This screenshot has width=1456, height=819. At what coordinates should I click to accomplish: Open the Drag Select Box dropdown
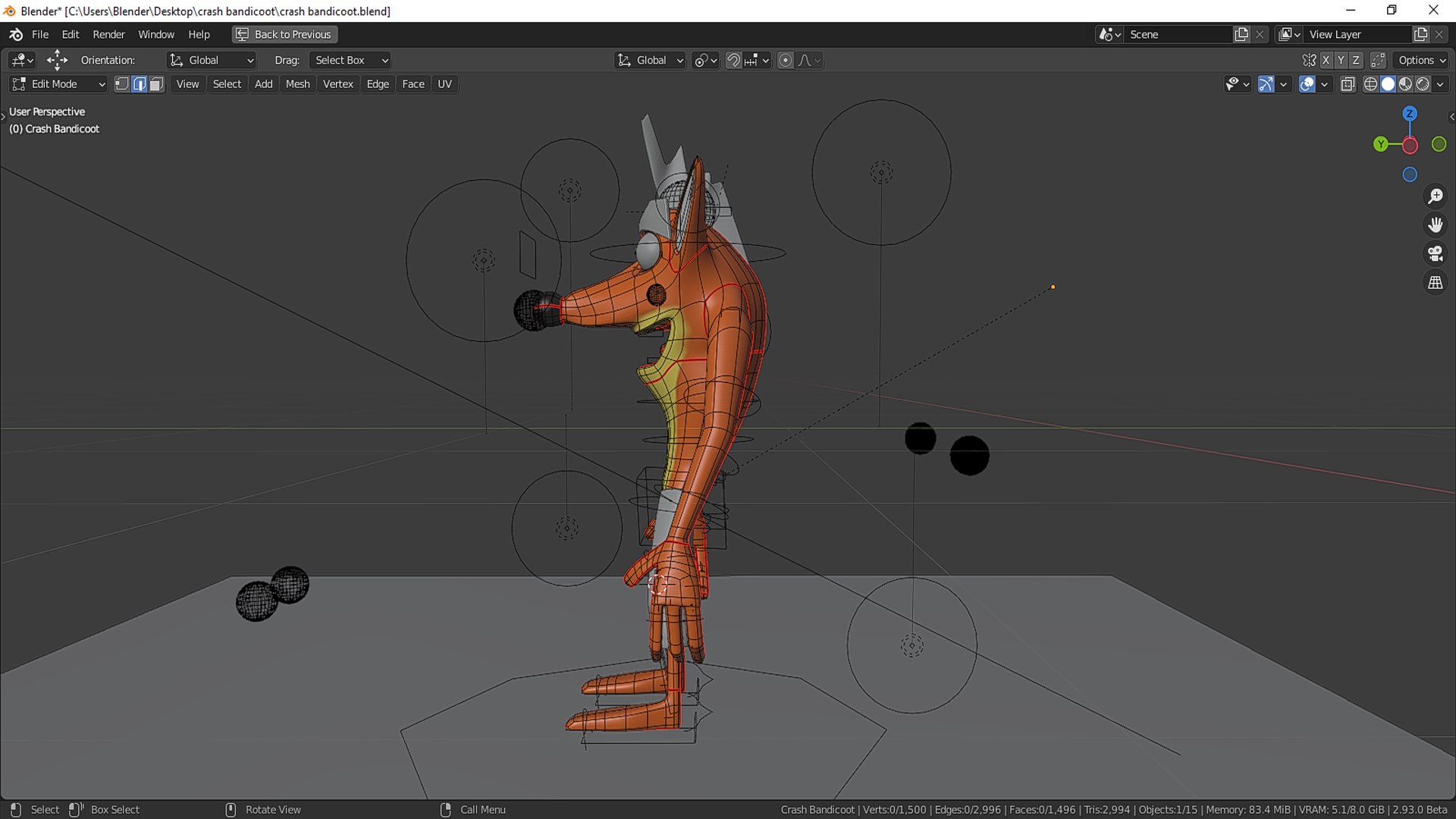(350, 60)
